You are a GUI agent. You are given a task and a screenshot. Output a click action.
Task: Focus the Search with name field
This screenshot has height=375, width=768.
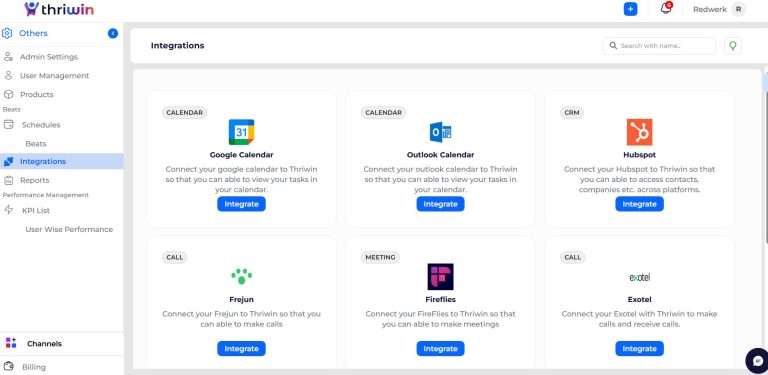[x=659, y=46]
